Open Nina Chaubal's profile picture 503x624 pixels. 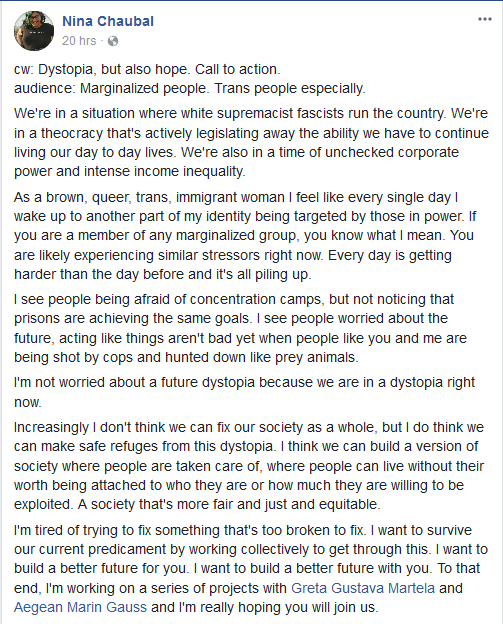pyautogui.click(x=34, y=31)
